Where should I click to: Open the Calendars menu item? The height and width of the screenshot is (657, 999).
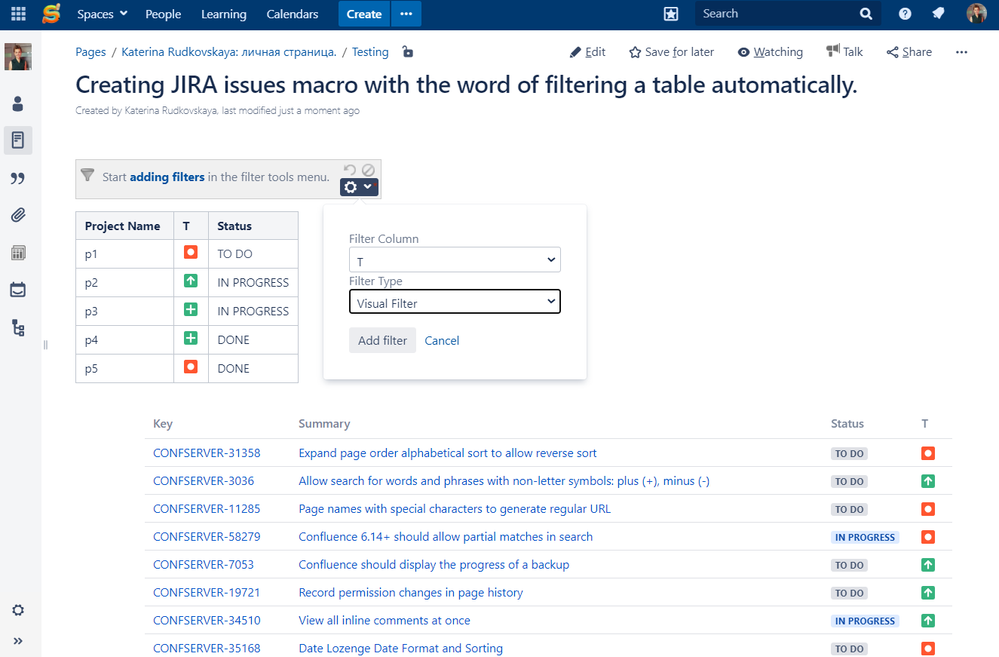tap(292, 14)
